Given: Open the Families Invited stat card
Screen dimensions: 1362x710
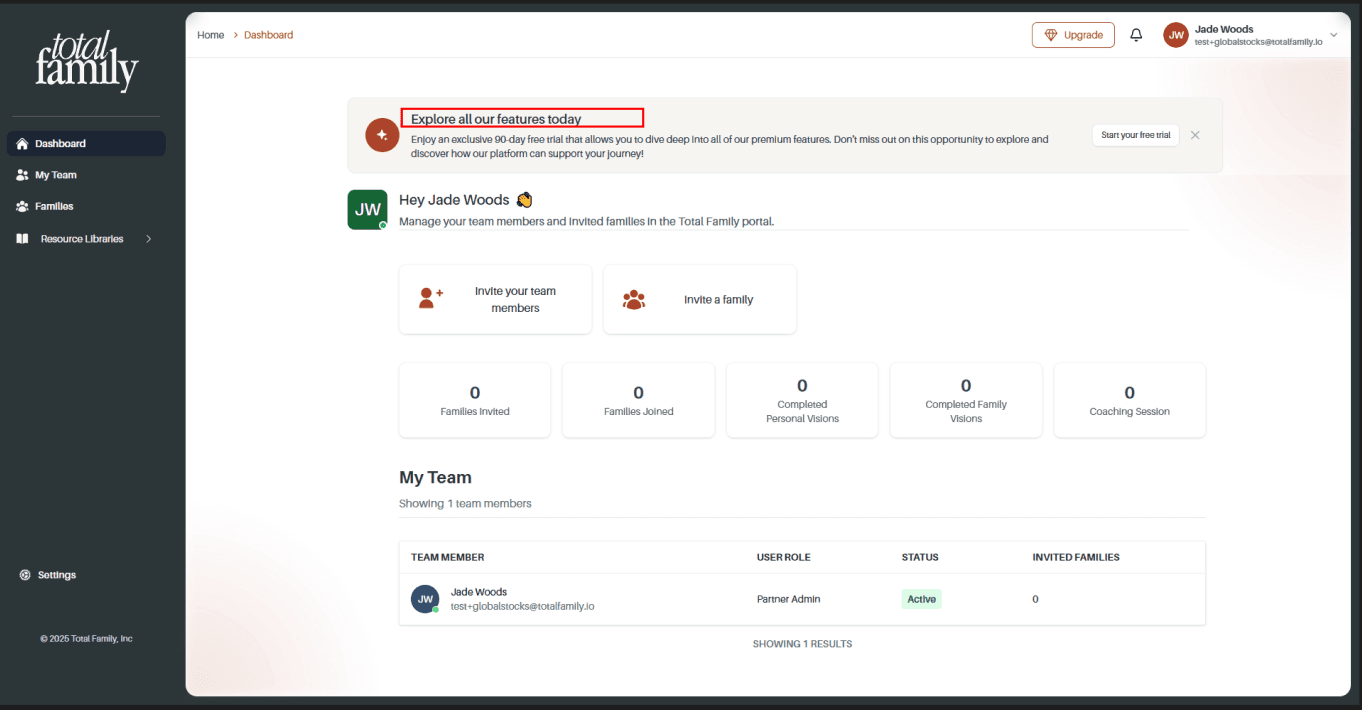Looking at the screenshot, I should point(475,400).
